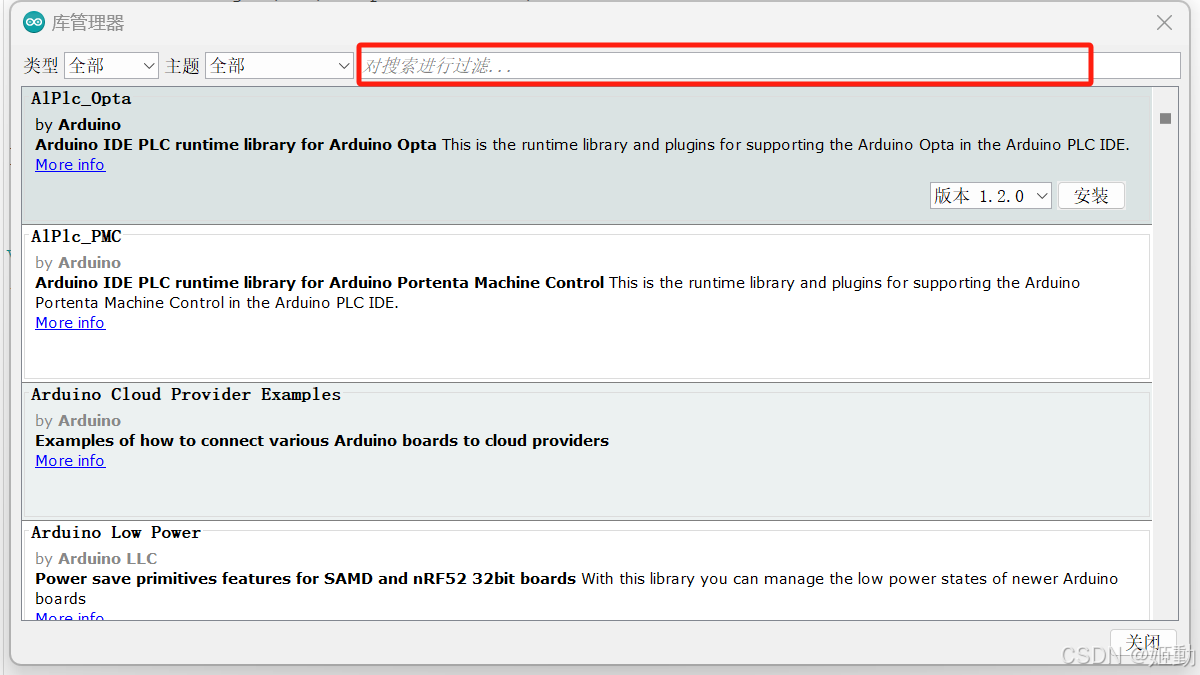Select Arduino Cloud Provider Examples title

pyautogui.click(x=186, y=395)
